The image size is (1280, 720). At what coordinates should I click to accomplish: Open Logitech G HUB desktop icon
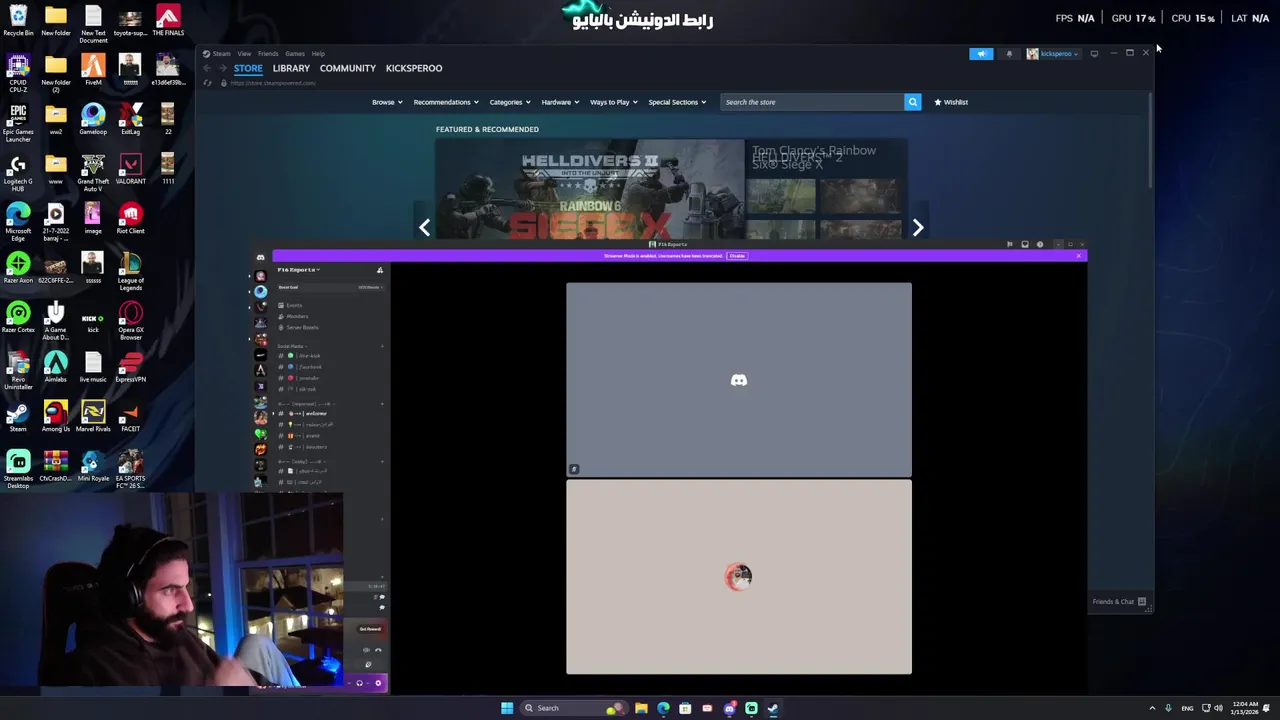pos(18,173)
